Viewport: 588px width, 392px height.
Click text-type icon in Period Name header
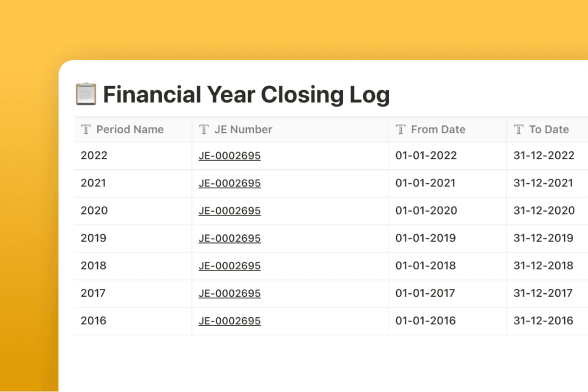pos(86,129)
